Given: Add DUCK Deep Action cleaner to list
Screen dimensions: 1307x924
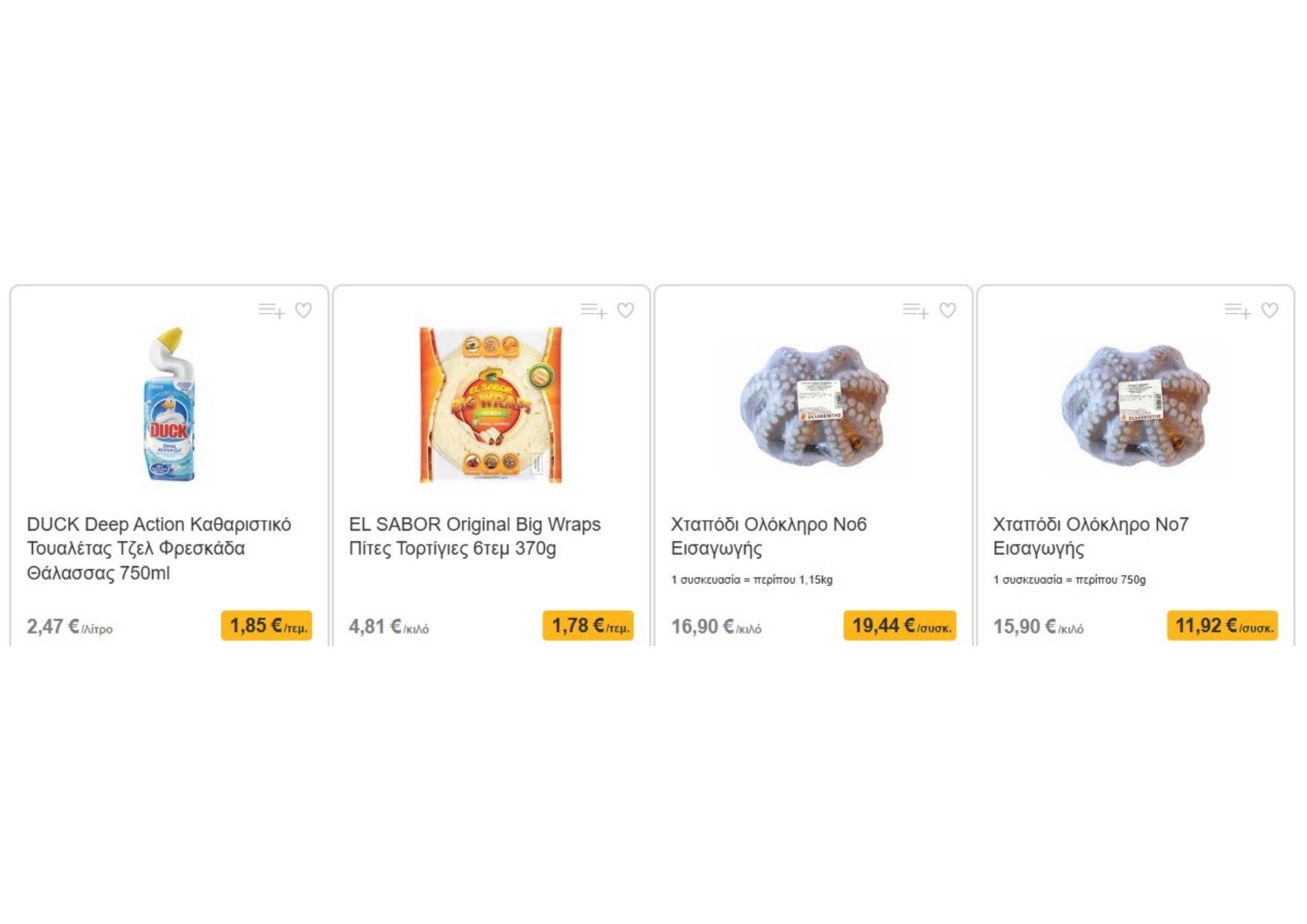Looking at the screenshot, I should [271, 310].
